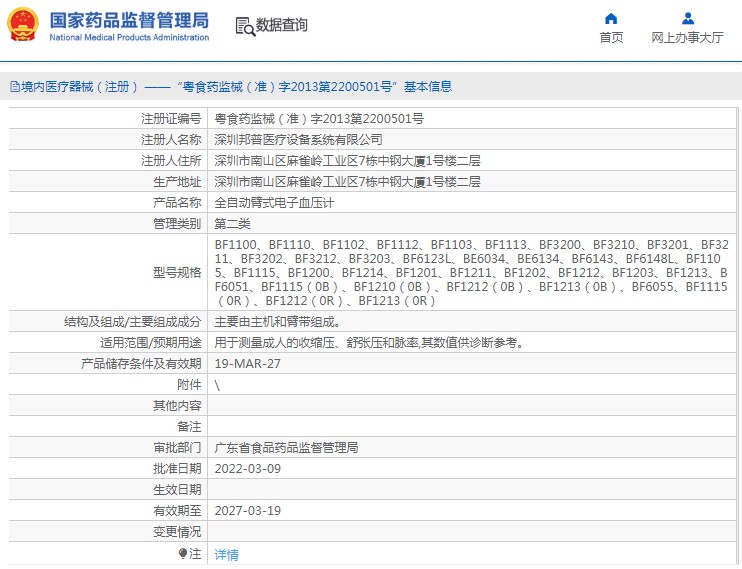Click the home house icon

(611, 18)
